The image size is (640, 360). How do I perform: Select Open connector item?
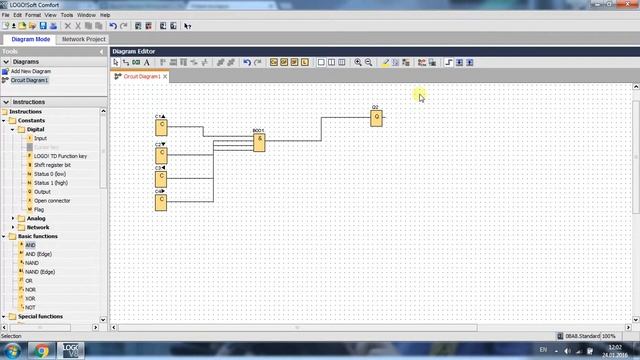point(52,201)
